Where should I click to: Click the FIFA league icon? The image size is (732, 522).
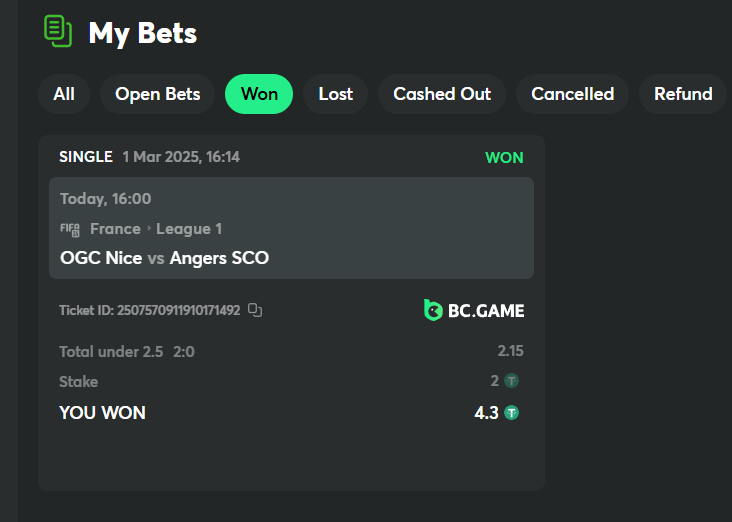70,229
